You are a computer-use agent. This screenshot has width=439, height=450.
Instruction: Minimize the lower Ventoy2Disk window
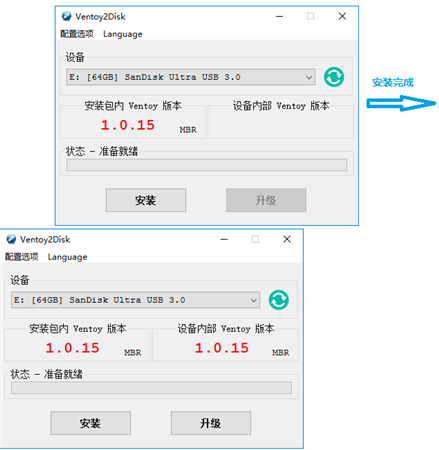coord(224,239)
